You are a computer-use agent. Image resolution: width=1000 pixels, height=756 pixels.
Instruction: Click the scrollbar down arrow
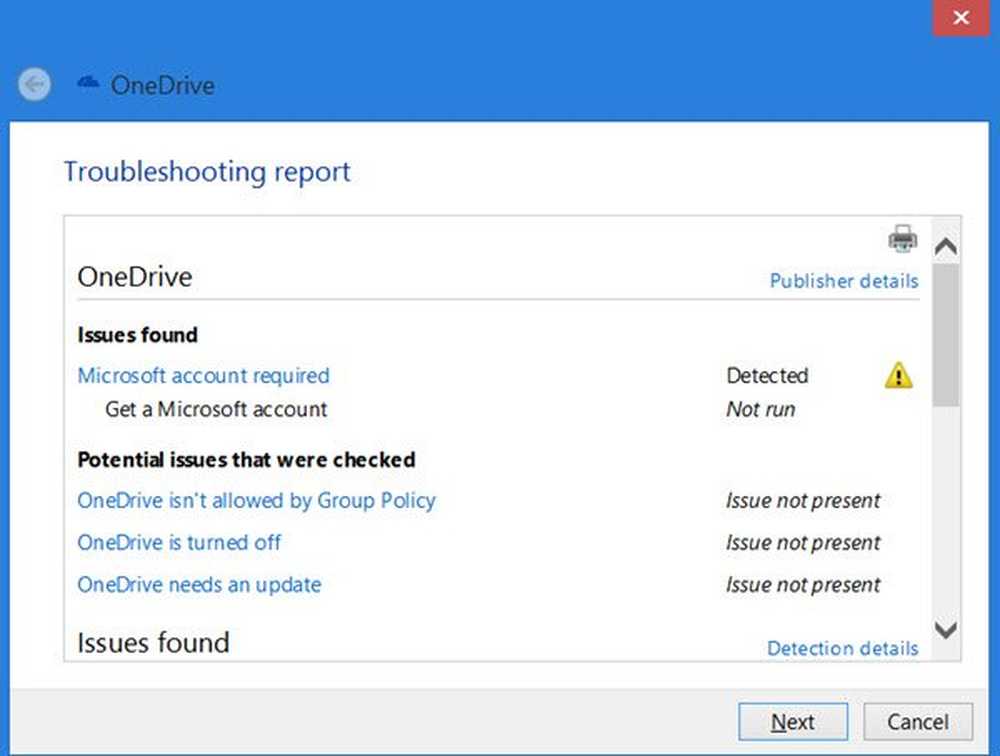[x=944, y=631]
